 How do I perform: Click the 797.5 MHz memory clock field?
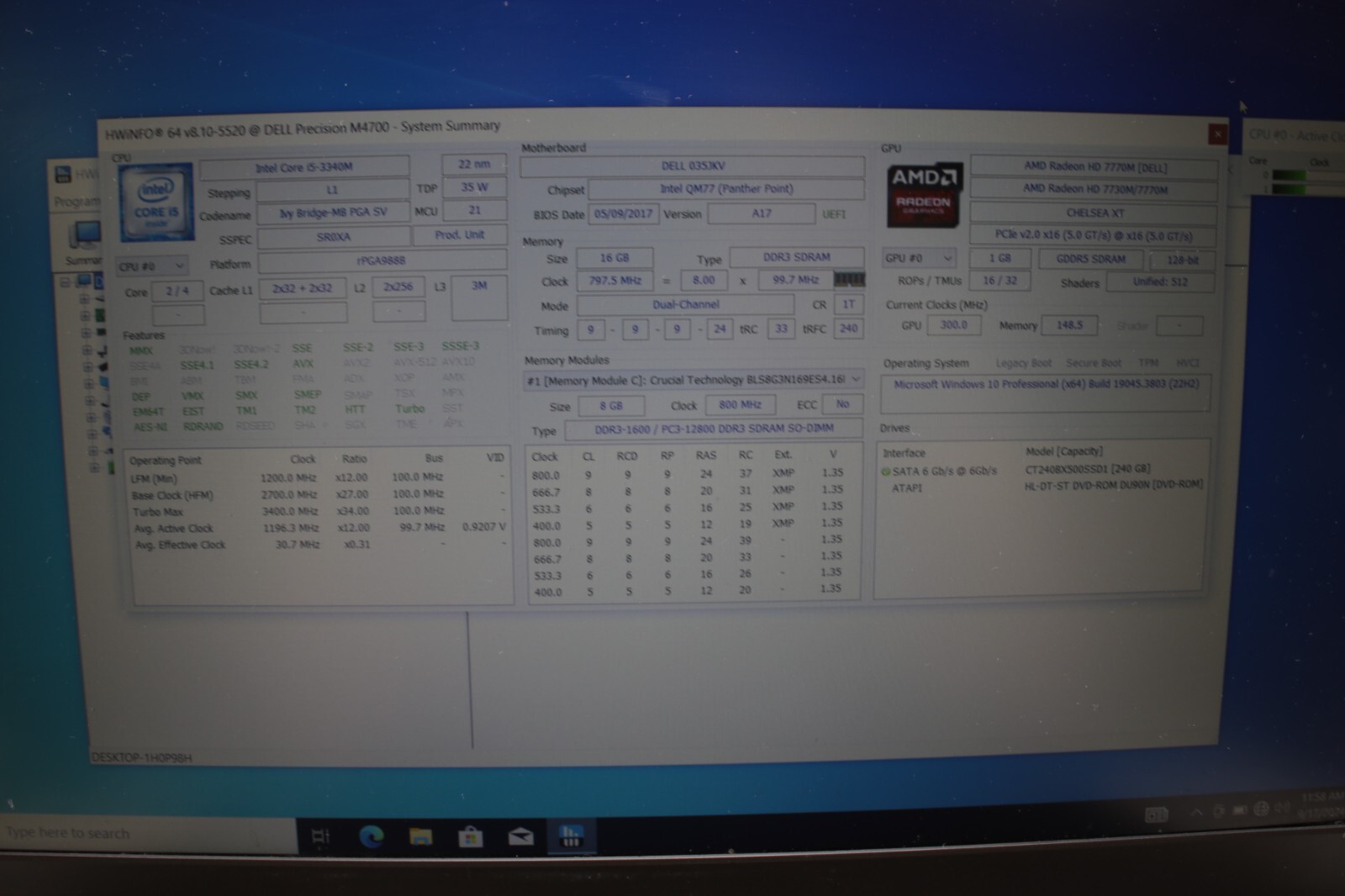(614, 281)
